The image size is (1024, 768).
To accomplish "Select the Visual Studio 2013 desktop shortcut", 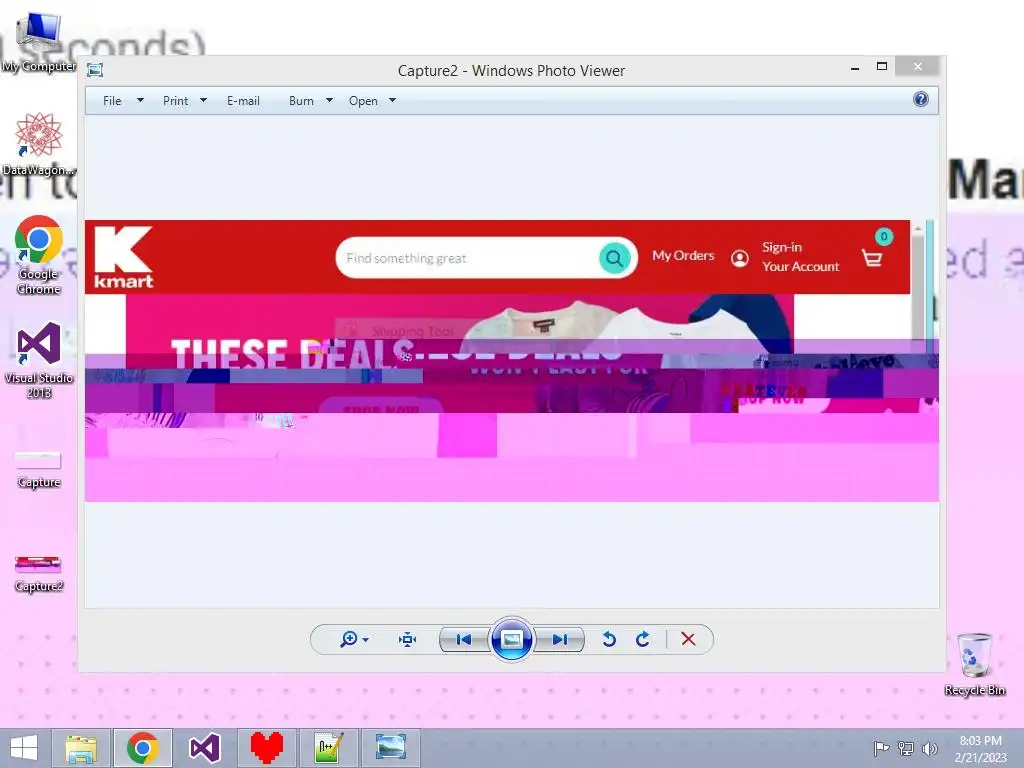I will click(39, 360).
